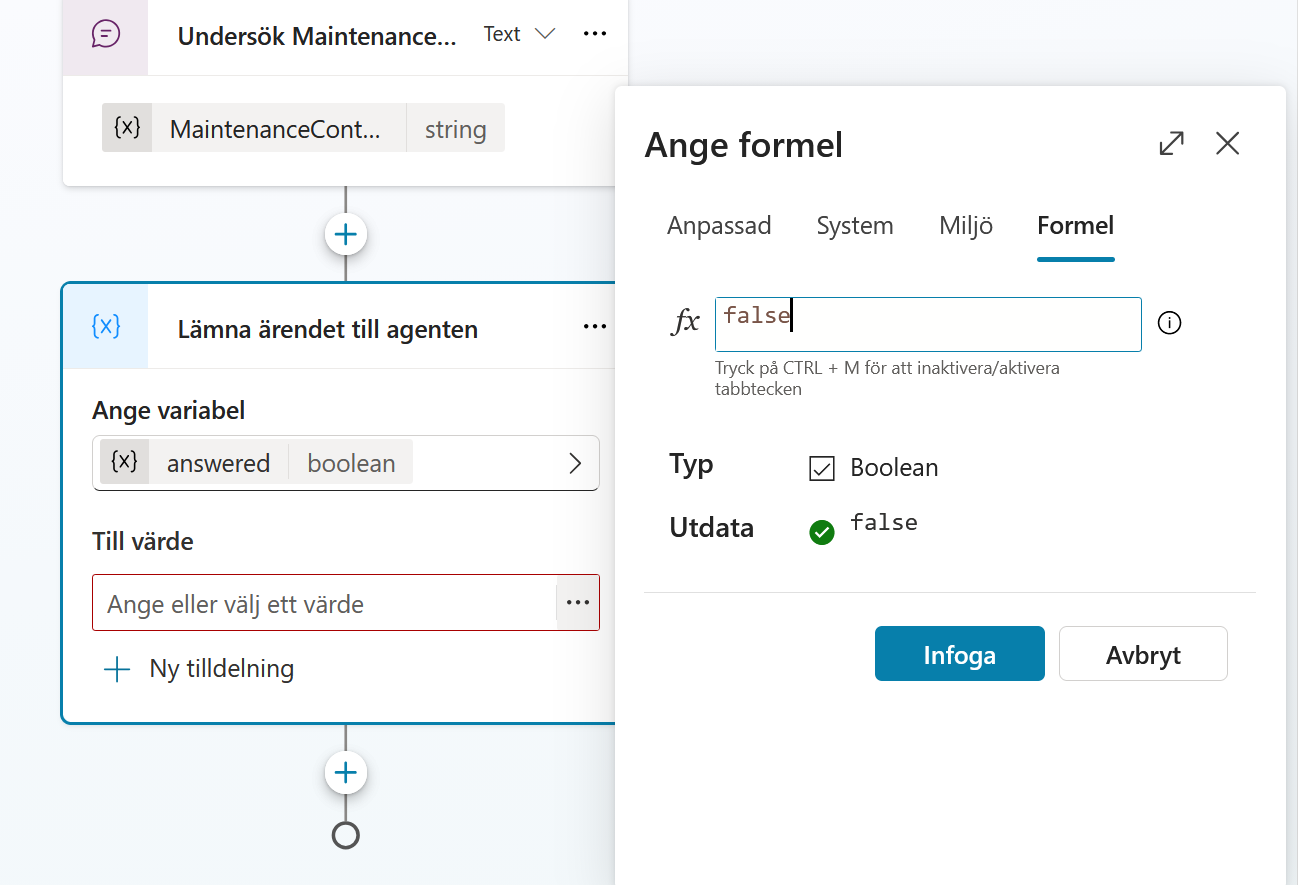Screen dimensions: 1298x885
Task: Switch to the Anpassad tab
Action: 719,226
